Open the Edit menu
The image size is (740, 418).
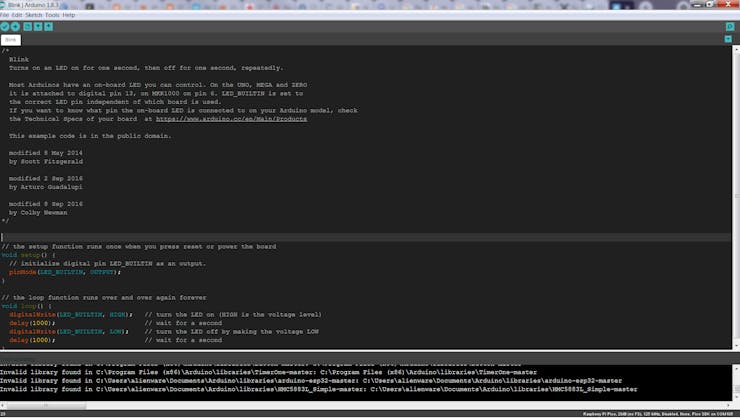click(17, 15)
